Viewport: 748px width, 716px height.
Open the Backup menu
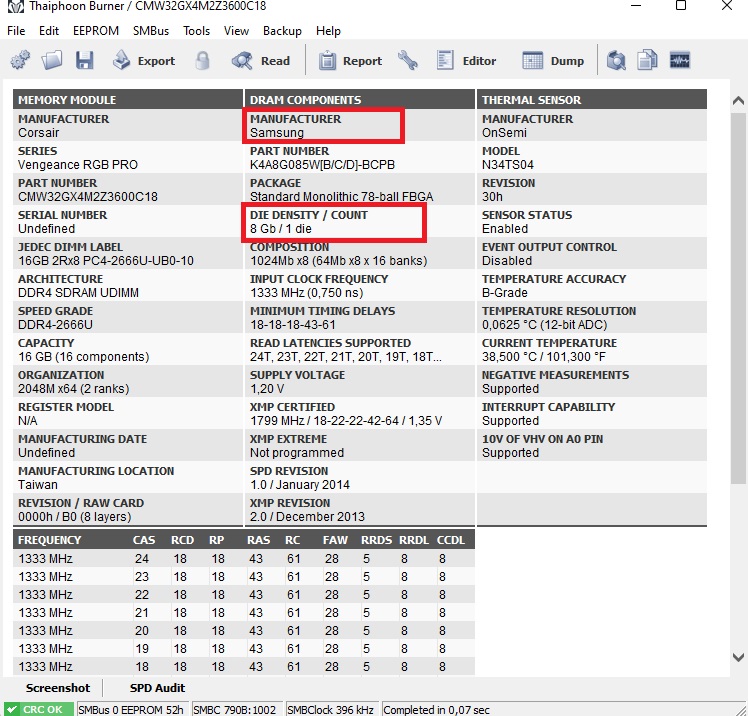[x=282, y=31]
